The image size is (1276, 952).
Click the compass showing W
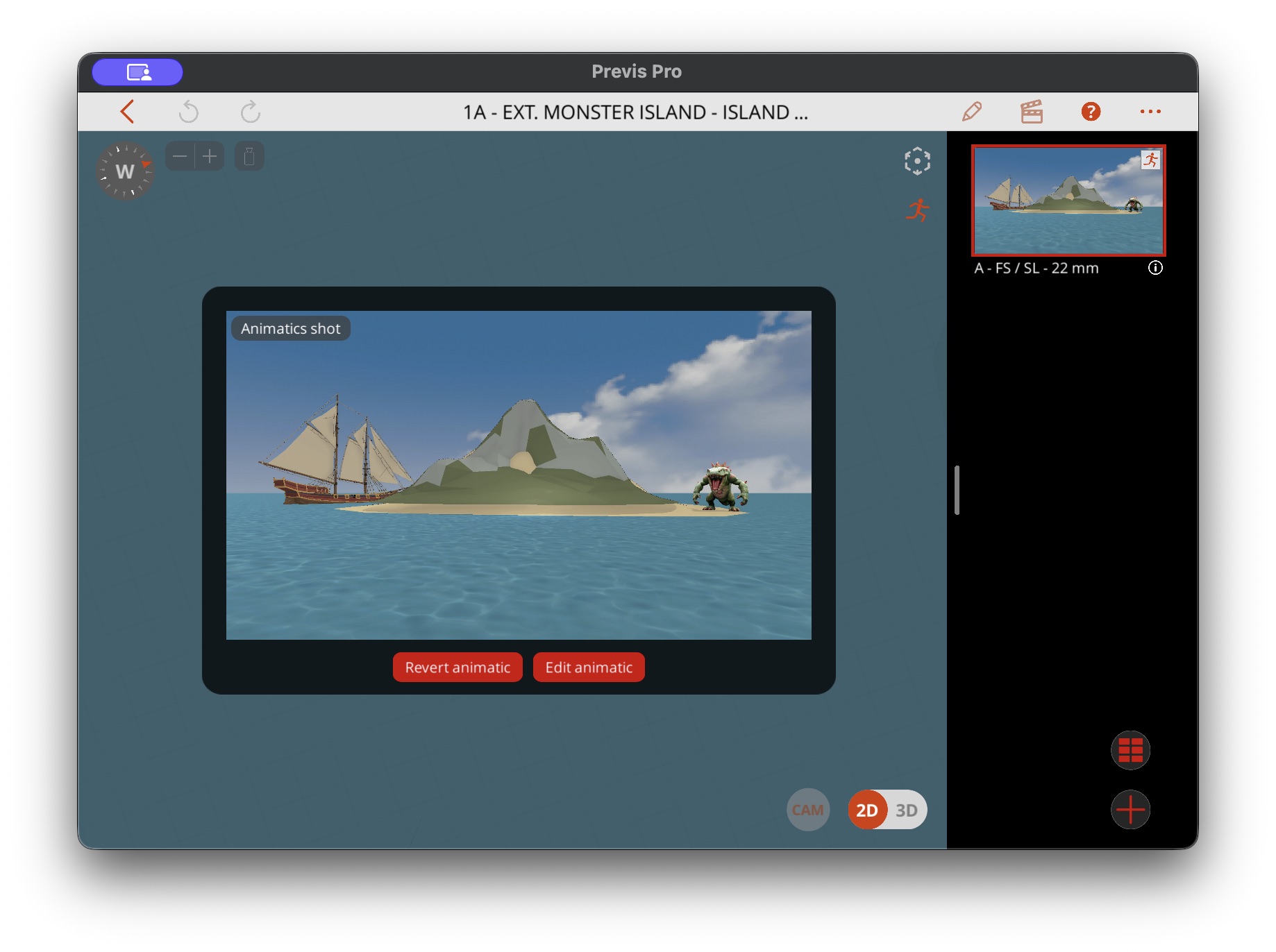coord(125,171)
